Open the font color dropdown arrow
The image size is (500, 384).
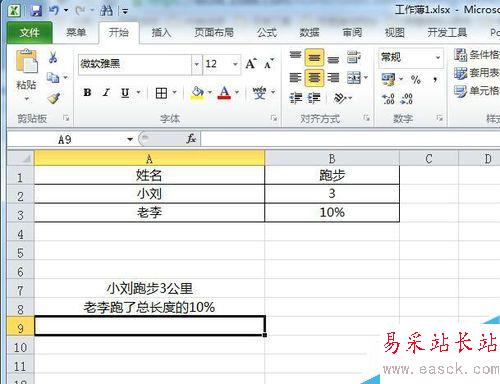237,92
